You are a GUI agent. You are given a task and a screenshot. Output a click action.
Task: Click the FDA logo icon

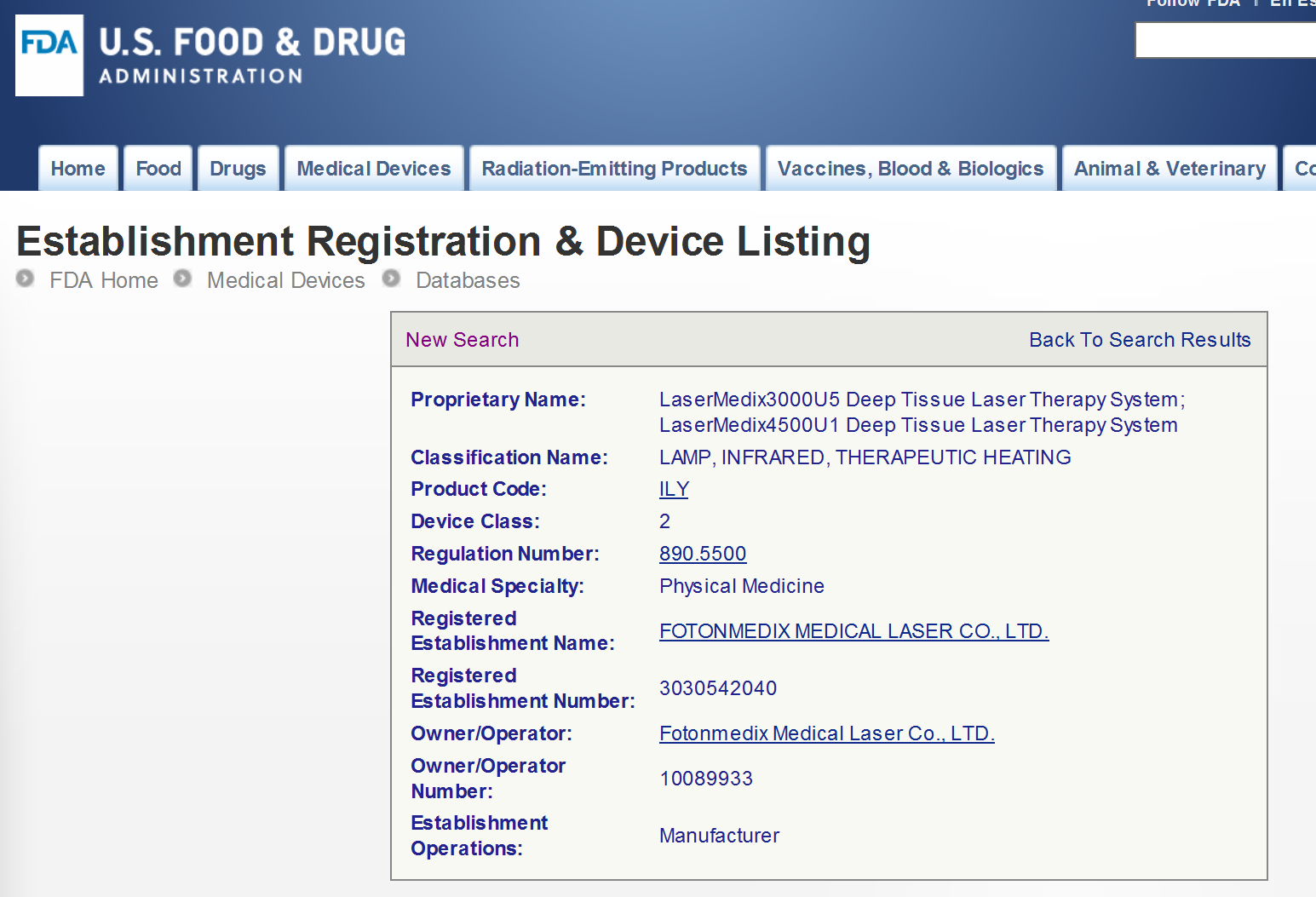coord(49,55)
